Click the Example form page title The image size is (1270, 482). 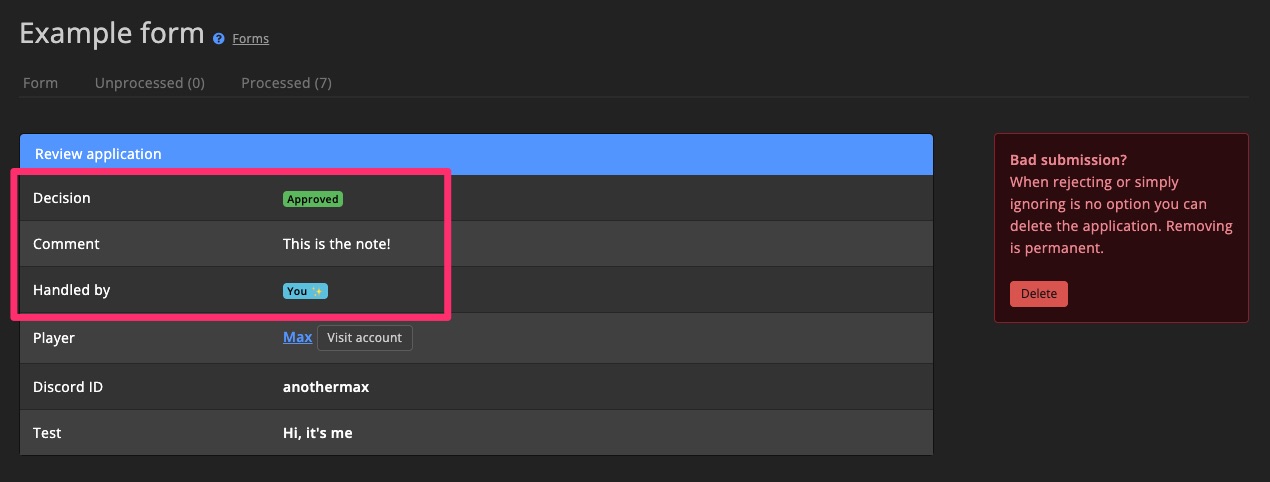[112, 33]
